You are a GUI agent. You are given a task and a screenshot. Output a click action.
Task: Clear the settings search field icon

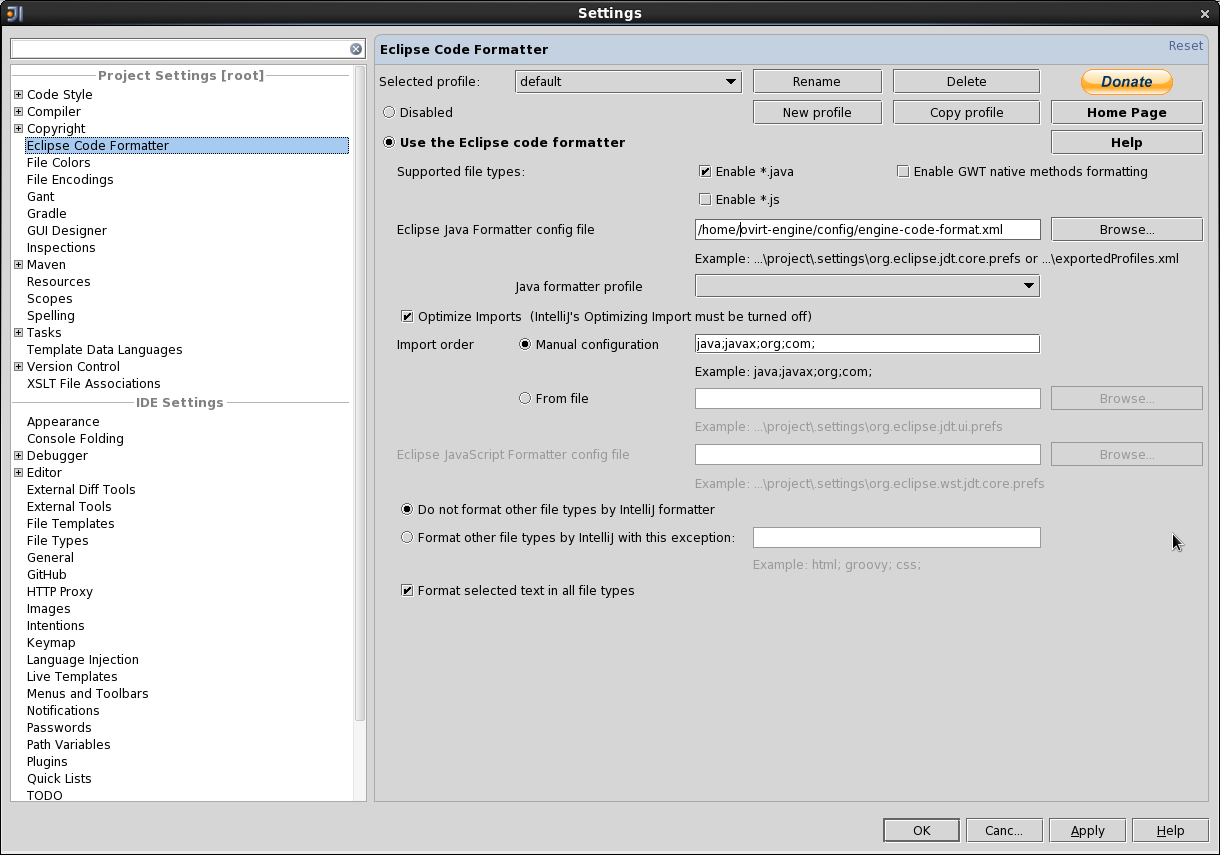(356, 49)
